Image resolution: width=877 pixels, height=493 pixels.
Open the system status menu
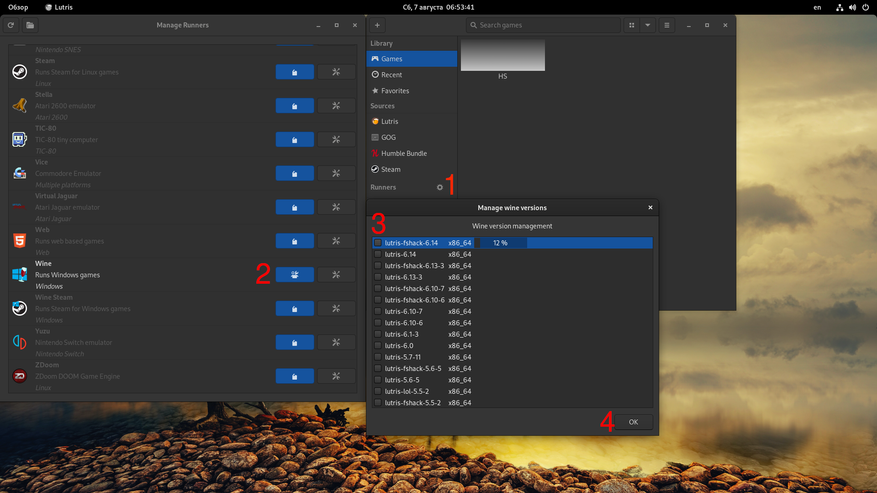[852, 7]
